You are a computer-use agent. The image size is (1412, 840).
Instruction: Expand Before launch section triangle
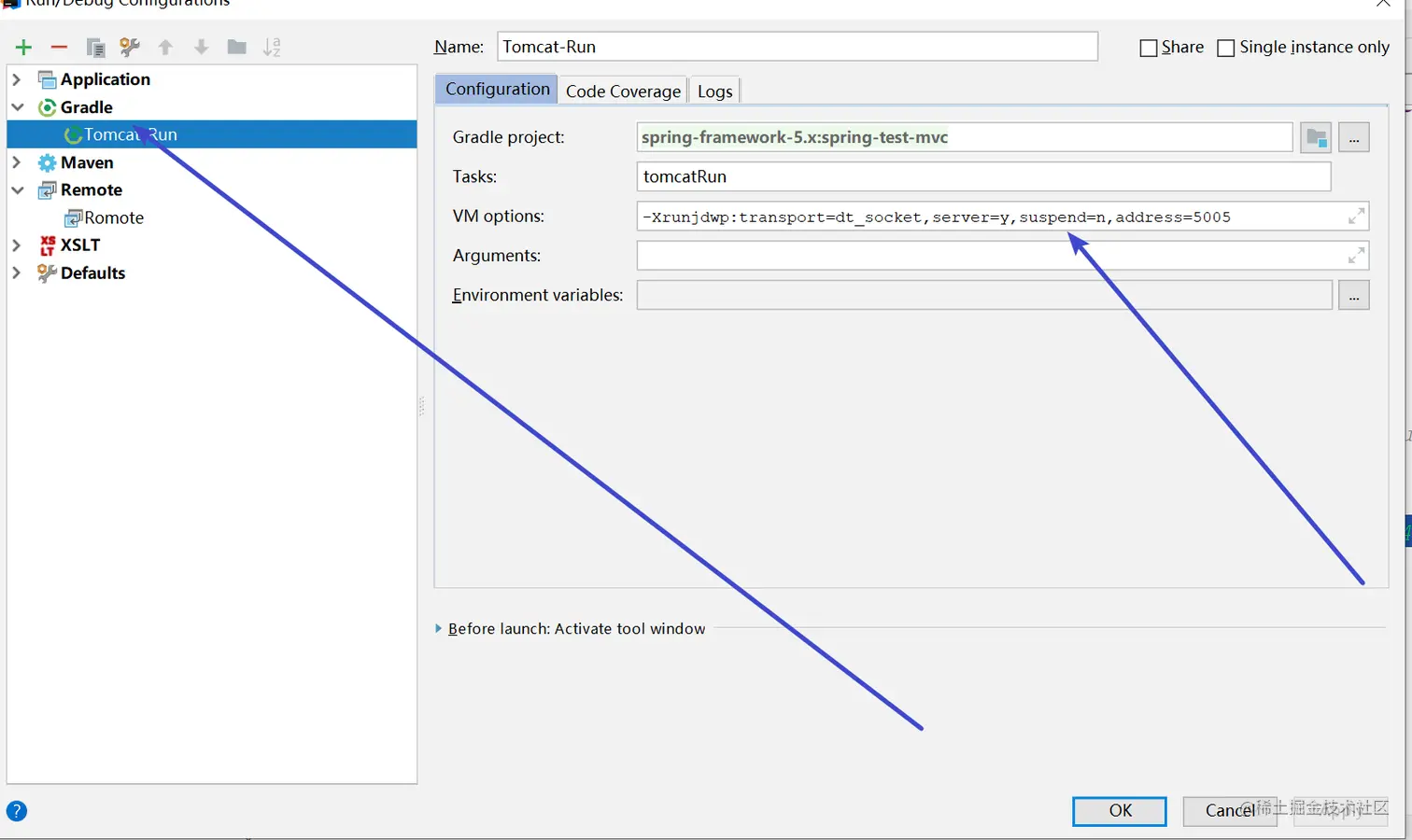439,629
